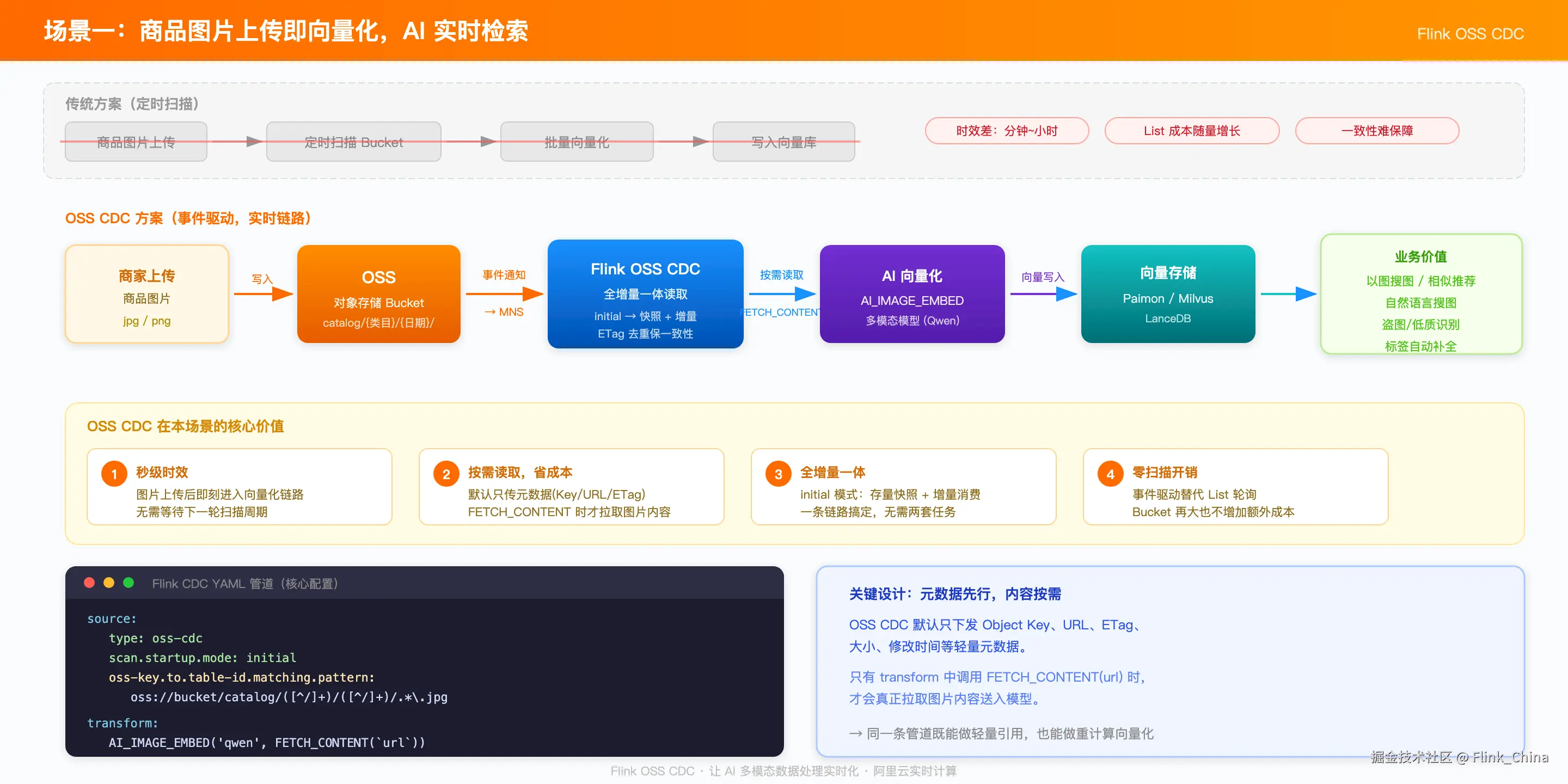This screenshot has width=1568, height=784.
Task: Click the number 3 circle badge
Action: pyautogui.click(x=778, y=474)
